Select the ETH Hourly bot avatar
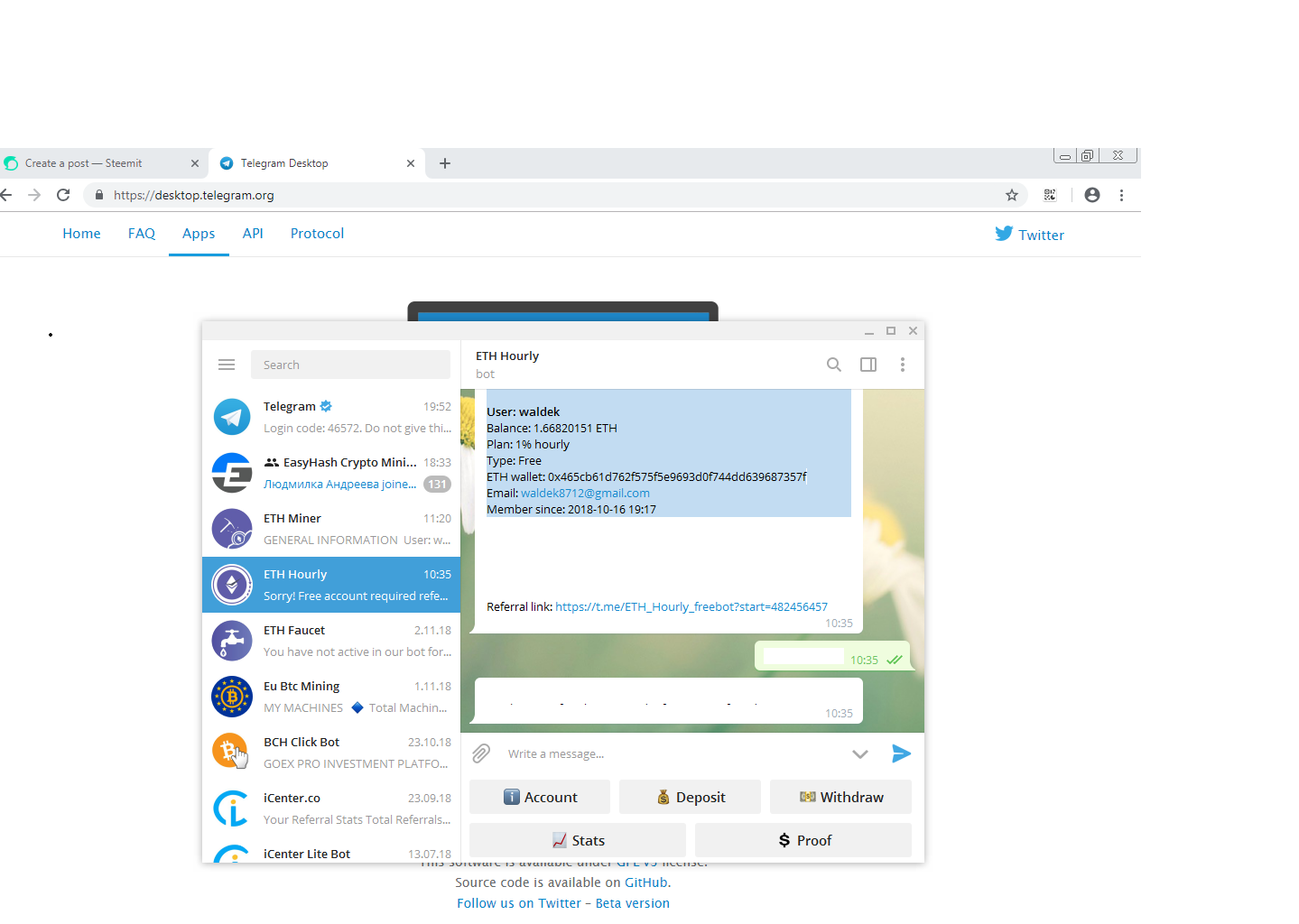 pos(232,585)
